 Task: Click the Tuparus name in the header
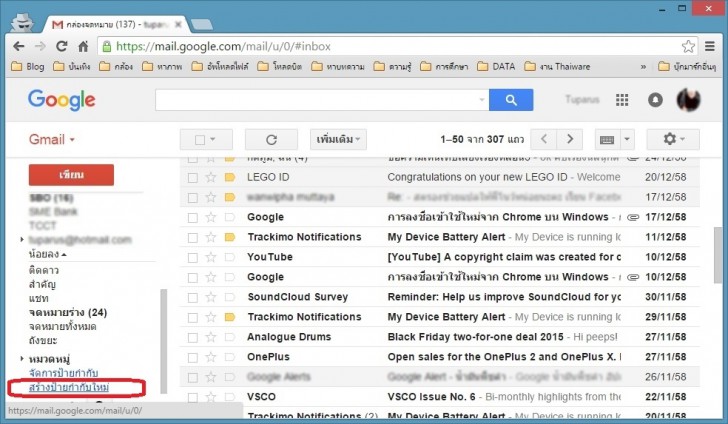(x=582, y=99)
